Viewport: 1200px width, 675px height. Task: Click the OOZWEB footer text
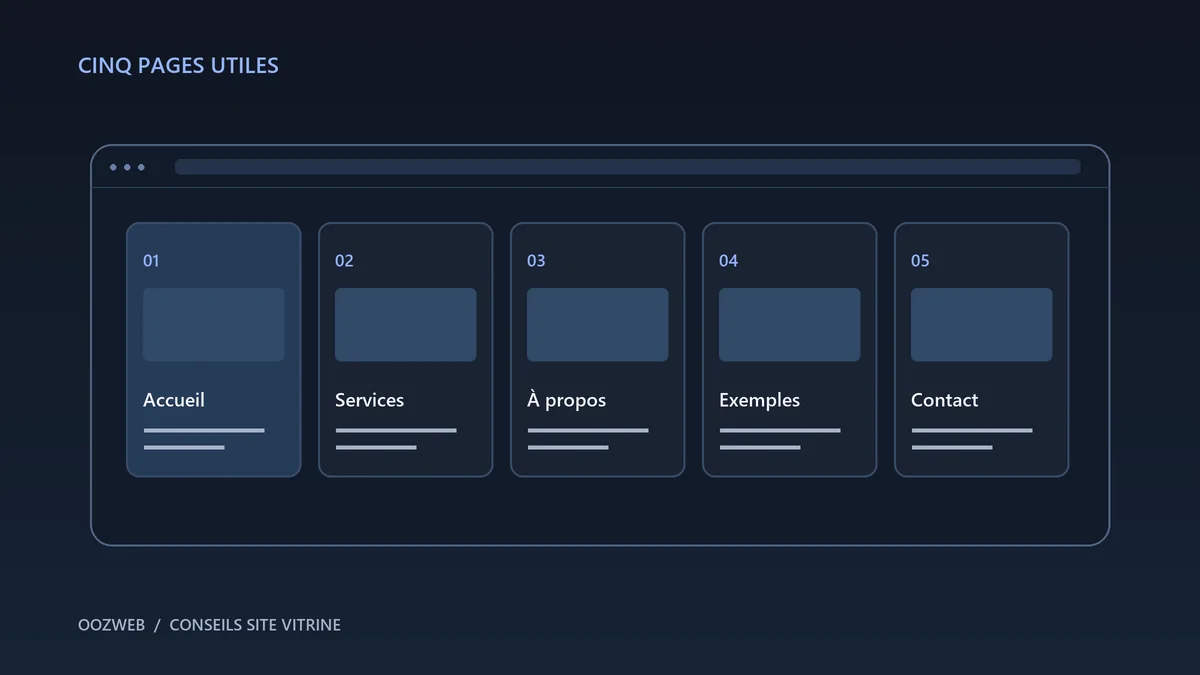point(111,625)
